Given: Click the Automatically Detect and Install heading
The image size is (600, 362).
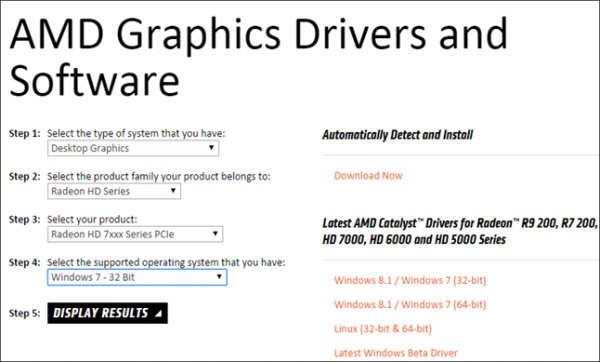Looking at the screenshot, I should coord(398,135).
